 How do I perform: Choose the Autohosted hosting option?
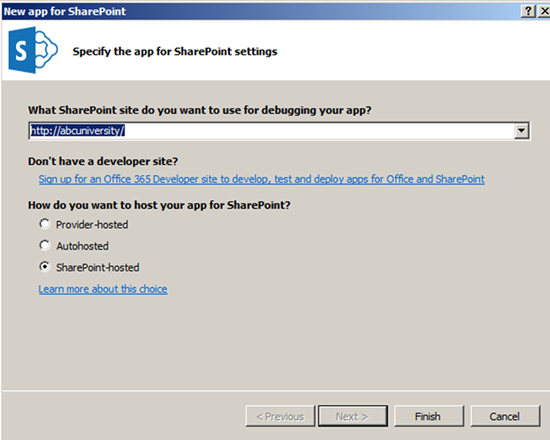[45, 245]
